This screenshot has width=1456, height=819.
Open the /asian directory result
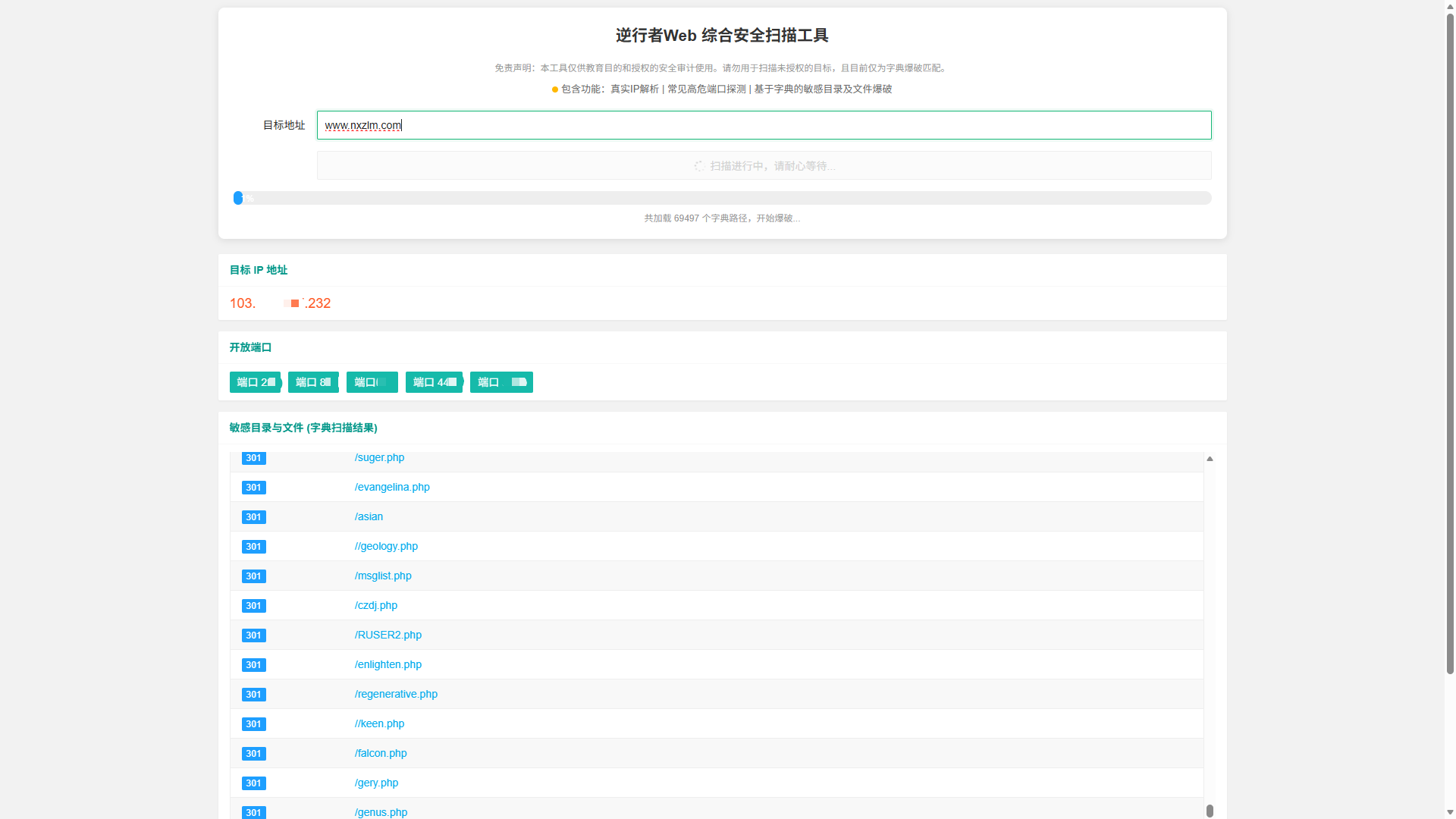pos(369,516)
